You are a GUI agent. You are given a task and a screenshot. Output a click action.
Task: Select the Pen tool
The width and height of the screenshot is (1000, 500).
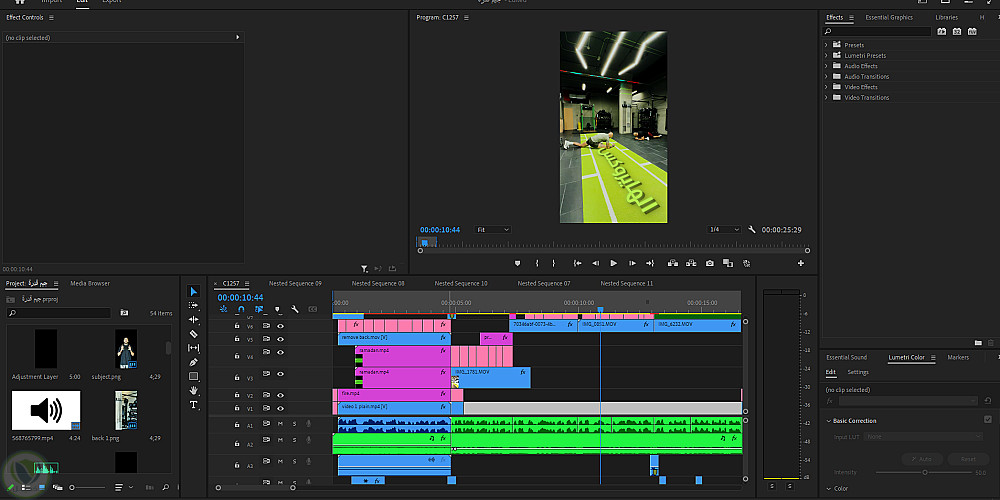coord(194,362)
